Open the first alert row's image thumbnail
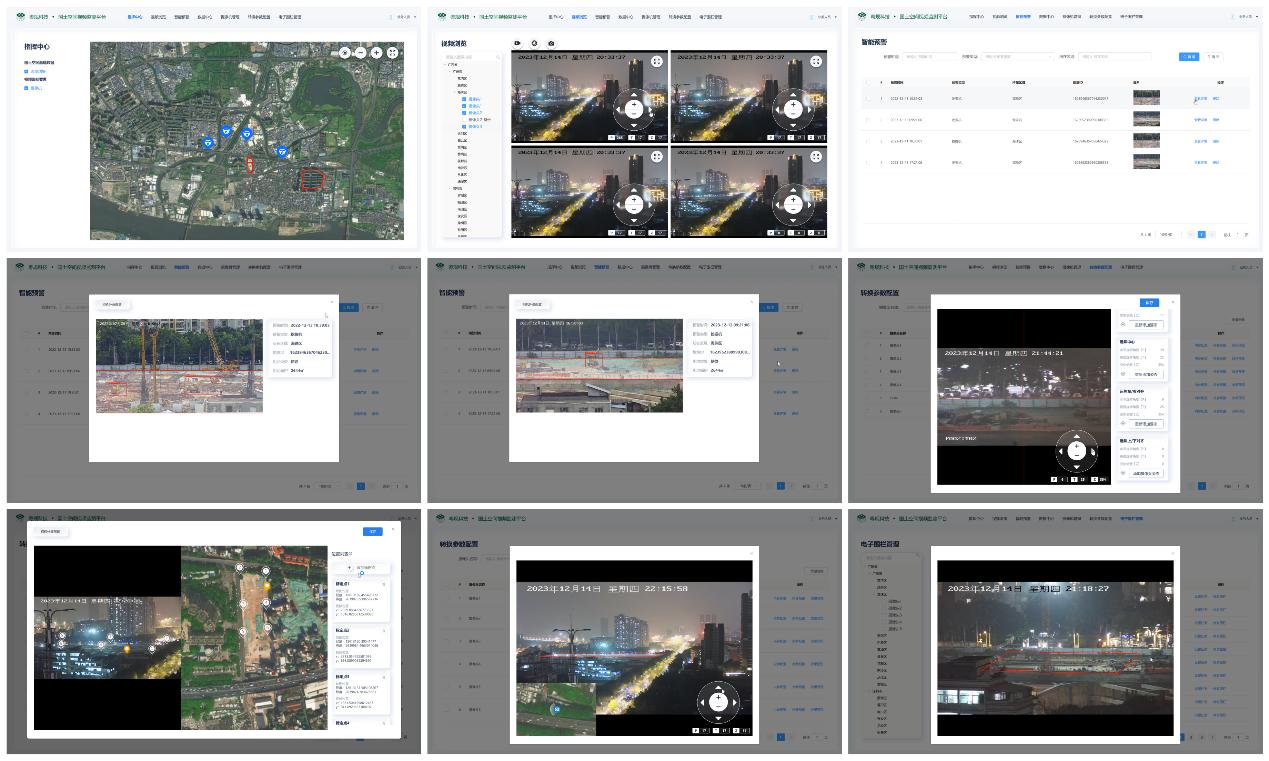This screenshot has width=1269, height=761. (x=1146, y=98)
